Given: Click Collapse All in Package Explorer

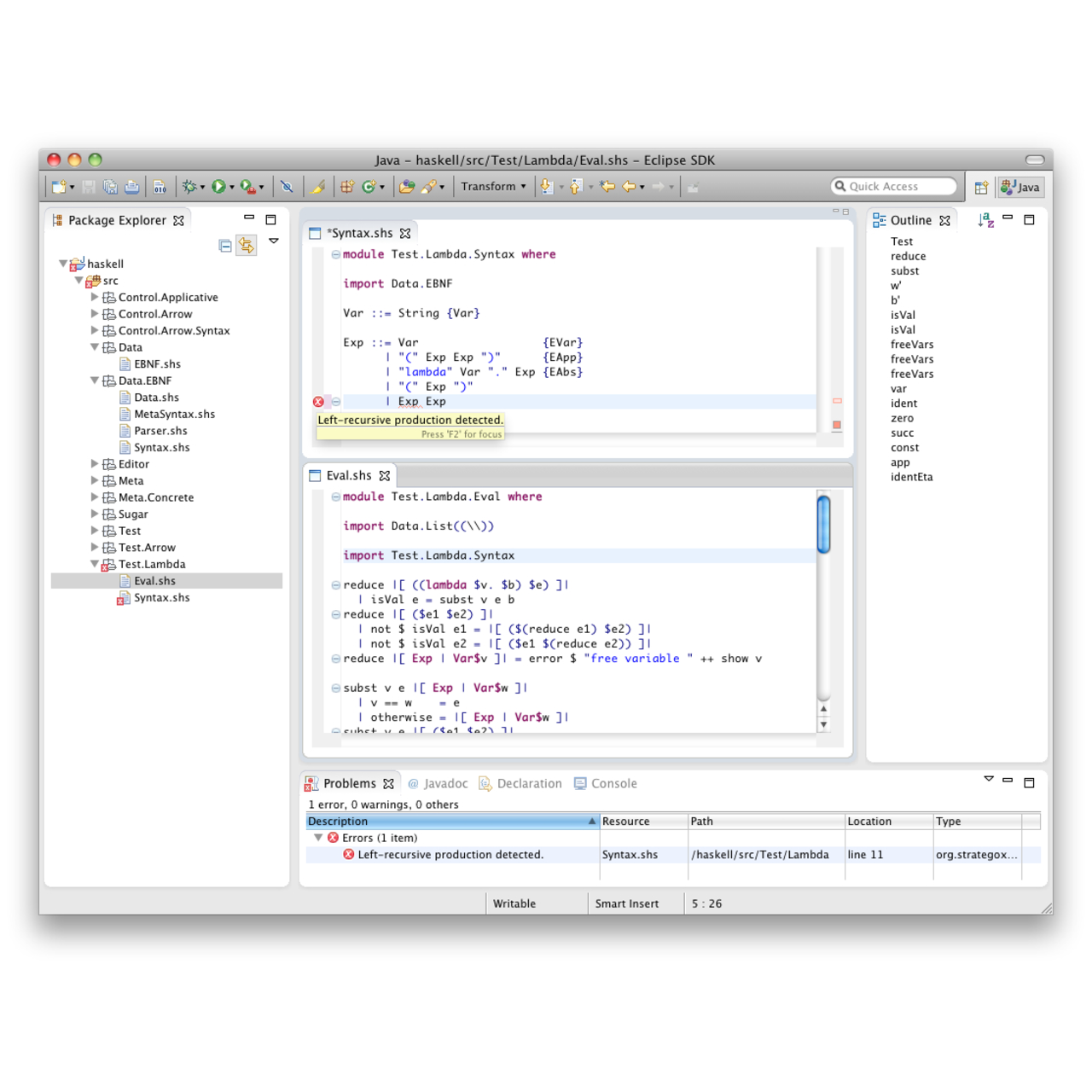Looking at the screenshot, I should pos(225,246).
